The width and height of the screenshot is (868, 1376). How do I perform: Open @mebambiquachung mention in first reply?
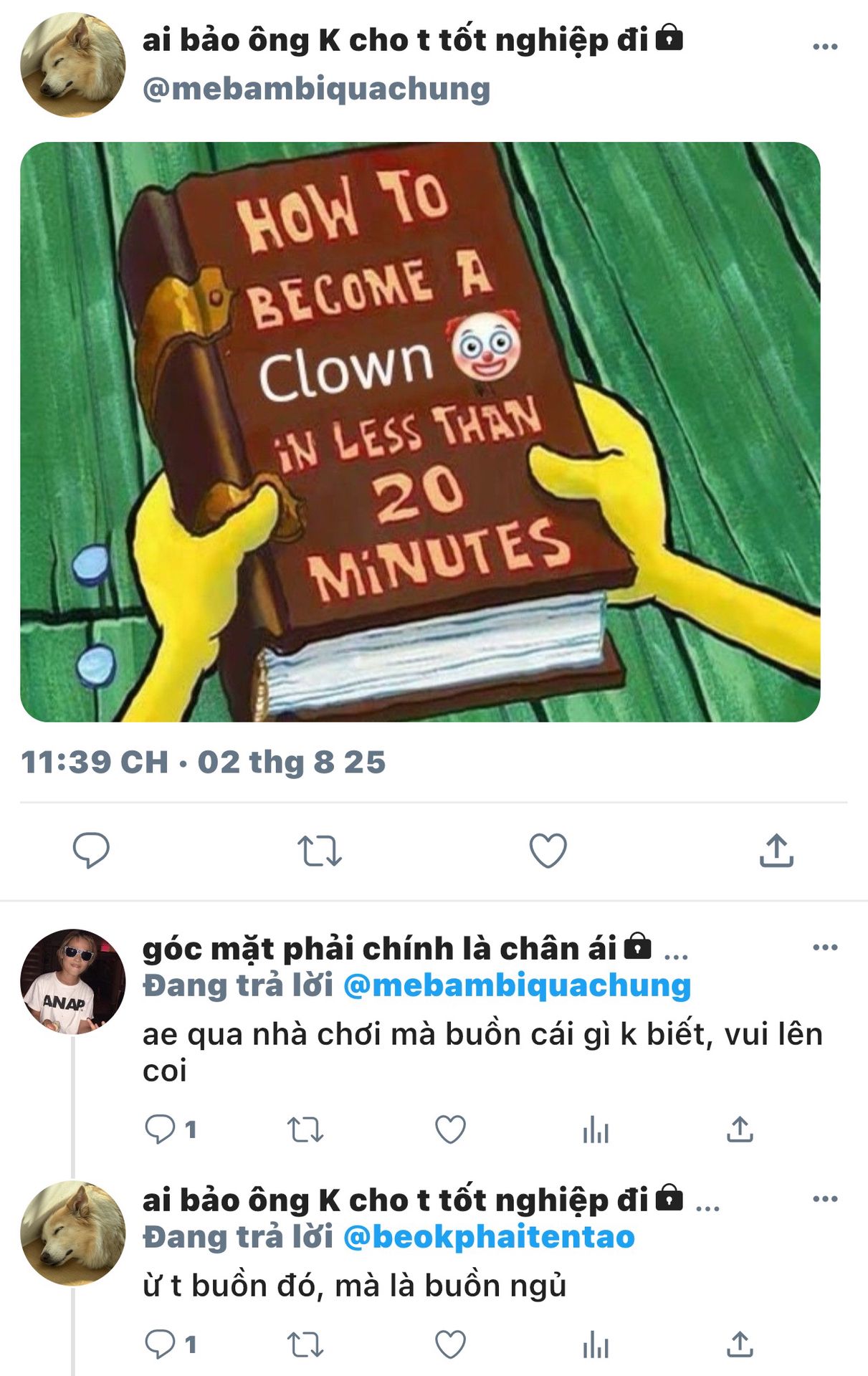coord(517,985)
